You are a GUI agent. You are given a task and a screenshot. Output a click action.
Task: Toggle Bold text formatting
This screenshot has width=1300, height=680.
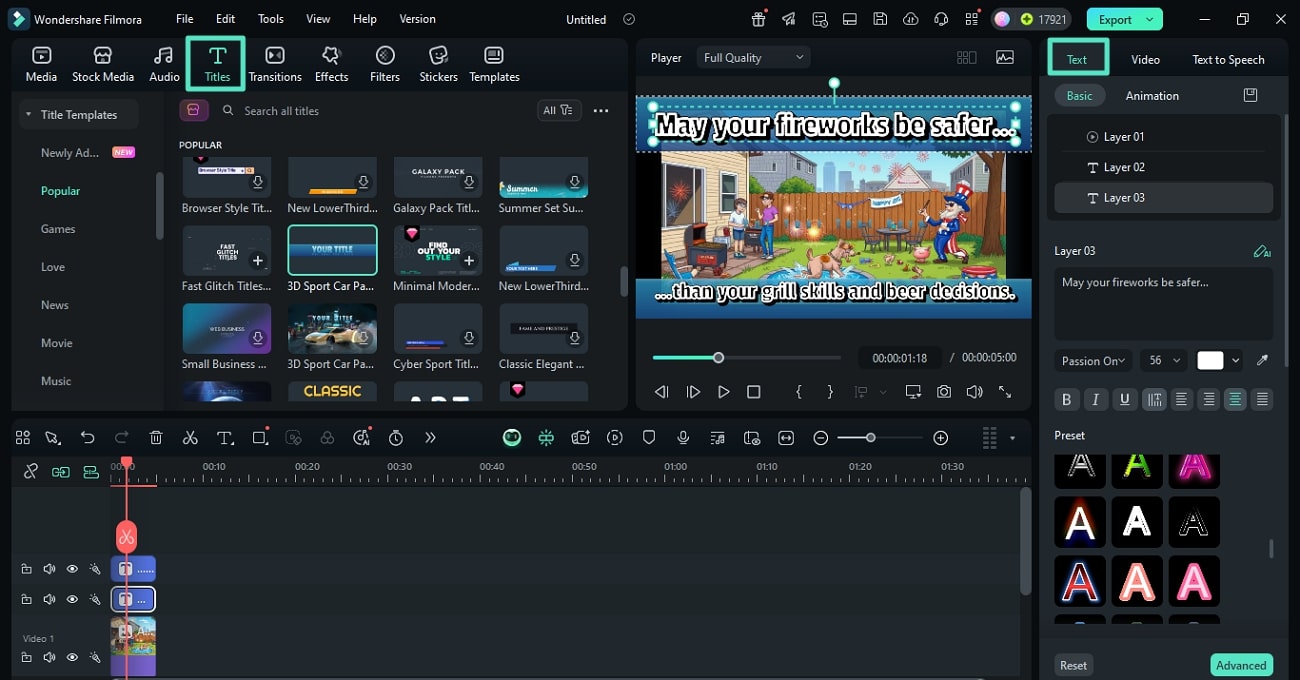[x=1066, y=399]
